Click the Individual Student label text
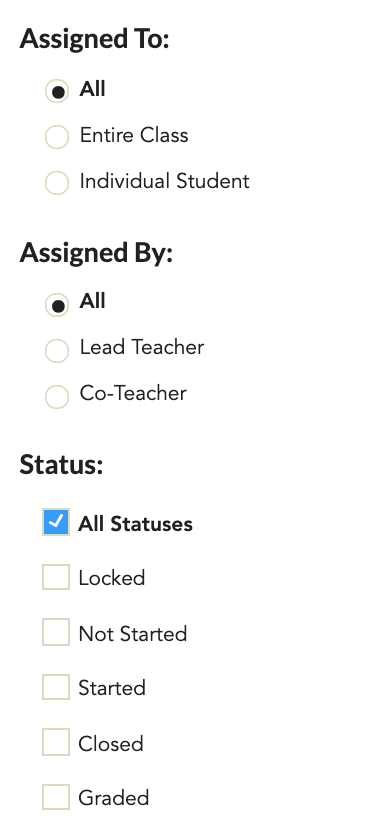Viewport: 368px width, 826px height. point(164,181)
